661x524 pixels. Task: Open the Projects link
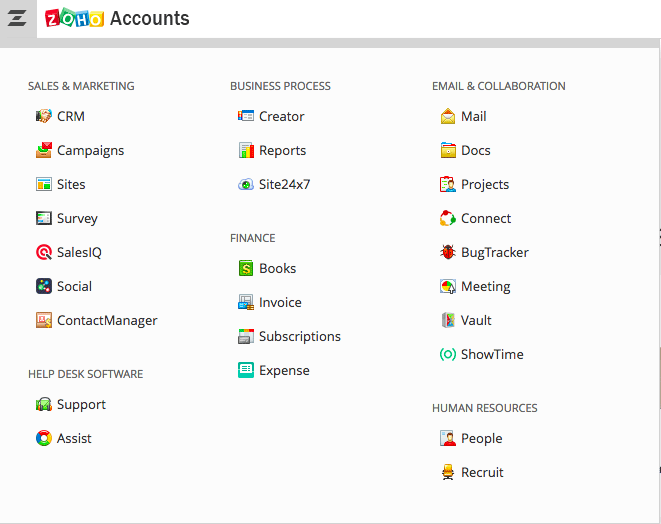485,185
